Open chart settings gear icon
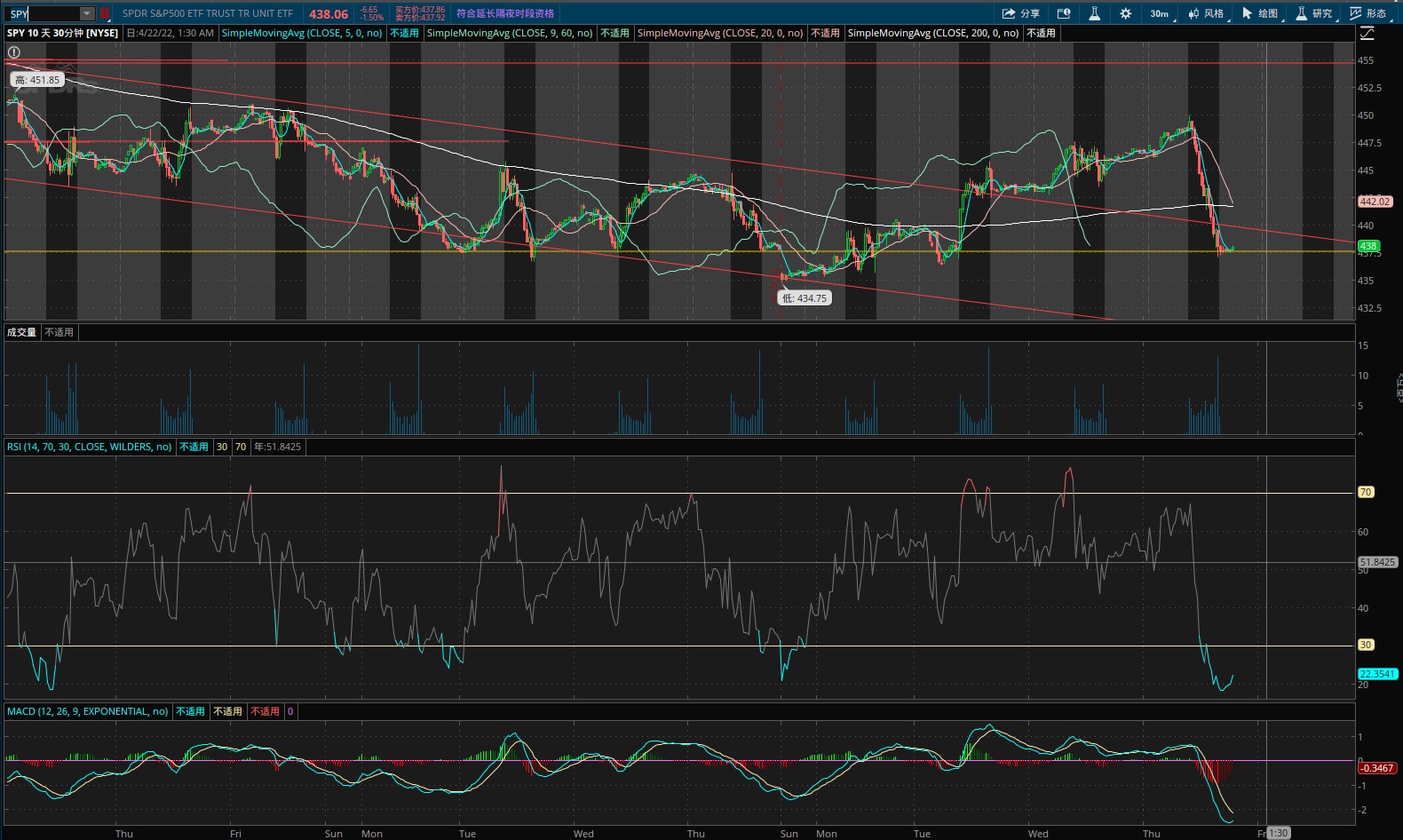The width and height of the screenshot is (1403, 840). [x=1126, y=13]
